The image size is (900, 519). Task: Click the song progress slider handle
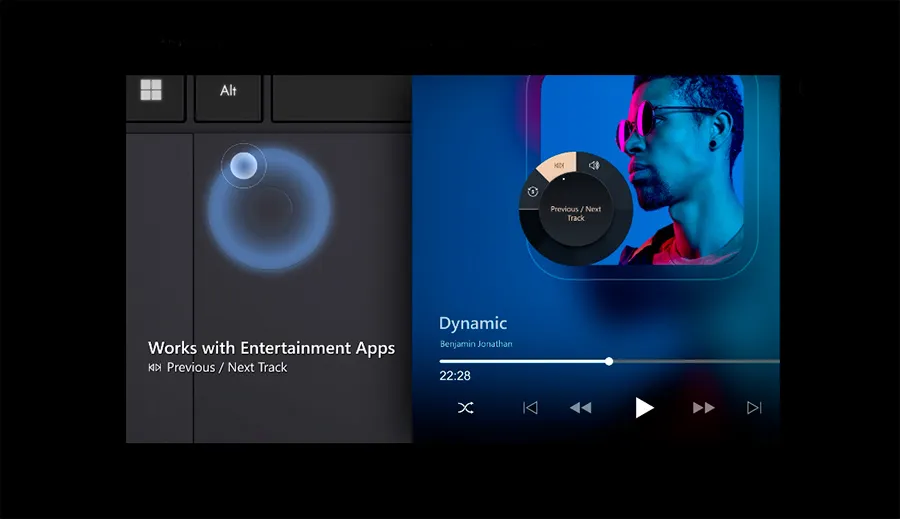609,361
